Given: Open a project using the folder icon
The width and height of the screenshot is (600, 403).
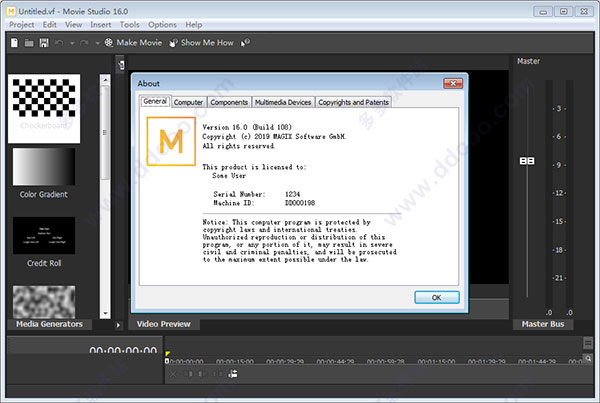Looking at the screenshot, I should tap(29, 43).
